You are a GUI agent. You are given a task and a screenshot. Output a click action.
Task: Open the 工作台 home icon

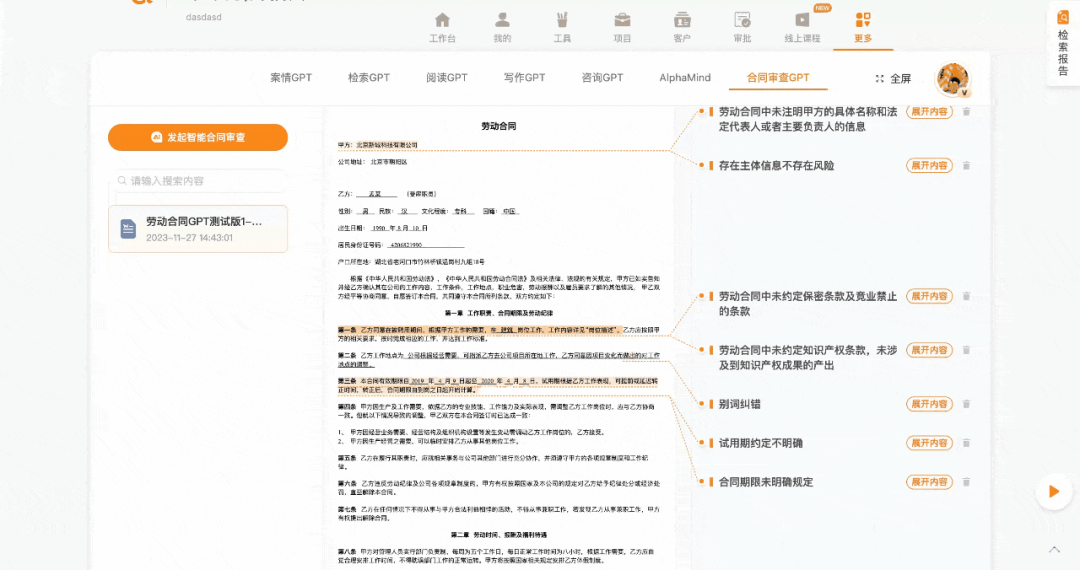442,21
